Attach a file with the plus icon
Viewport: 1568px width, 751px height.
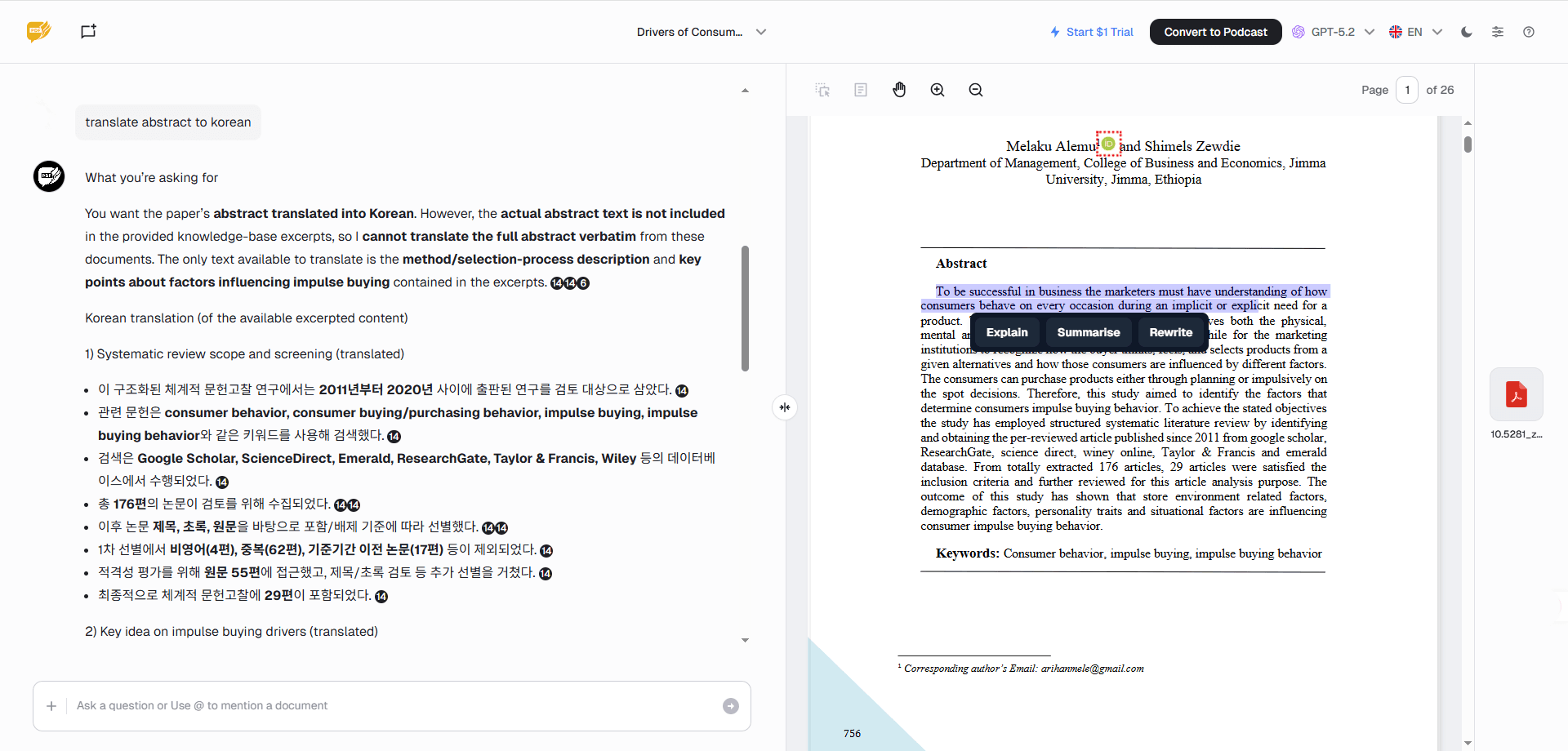51,705
